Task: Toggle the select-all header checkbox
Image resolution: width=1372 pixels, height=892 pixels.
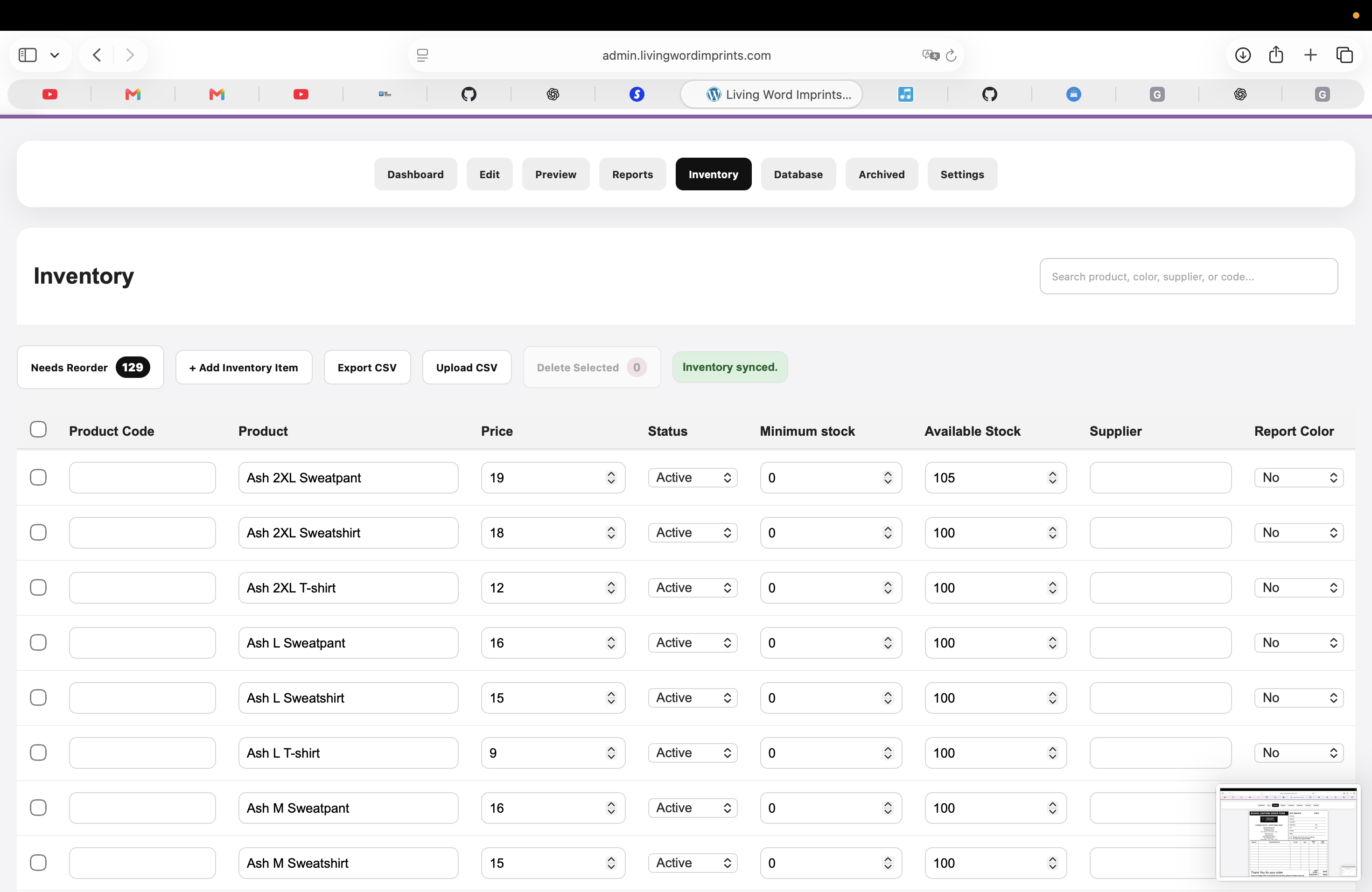Action: [x=38, y=429]
